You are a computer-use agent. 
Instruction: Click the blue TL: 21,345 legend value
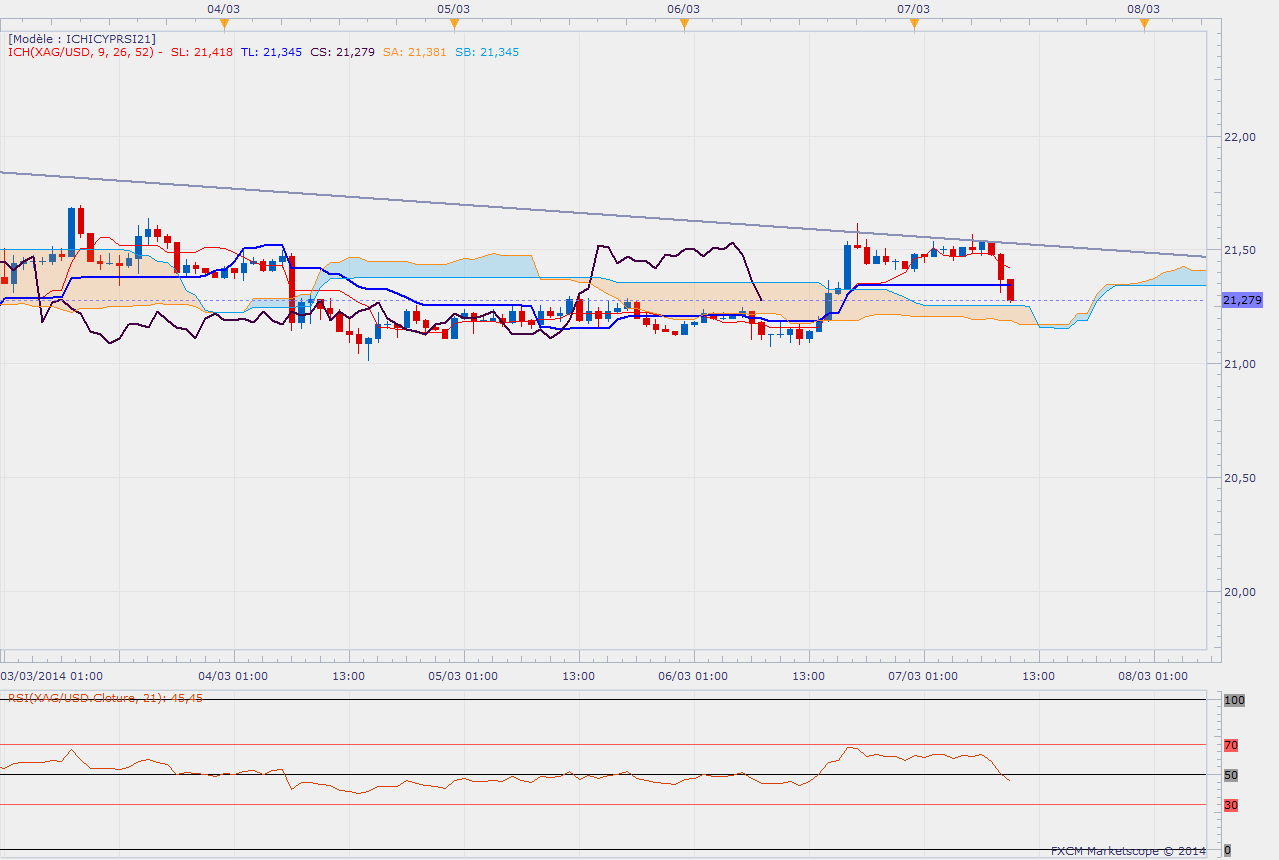pos(271,52)
